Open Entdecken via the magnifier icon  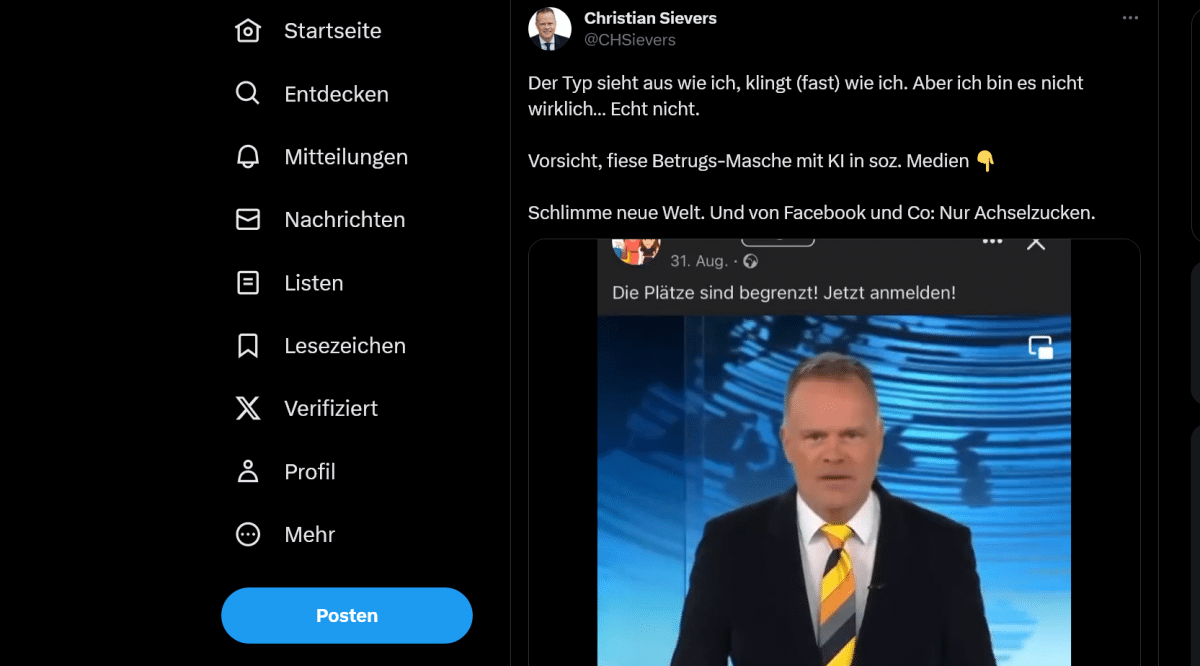[247, 94]
